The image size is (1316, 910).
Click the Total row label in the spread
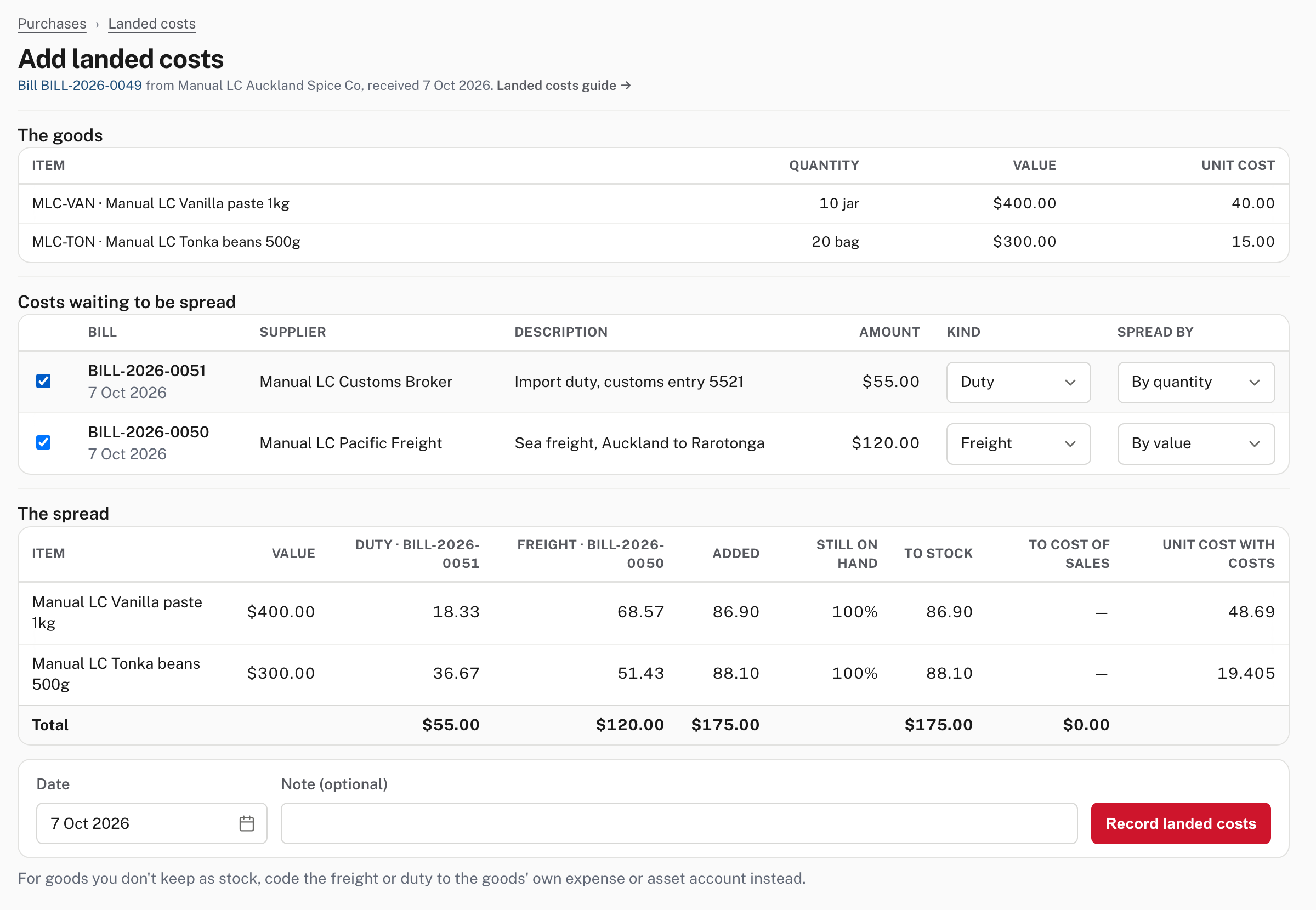[50, 725]
